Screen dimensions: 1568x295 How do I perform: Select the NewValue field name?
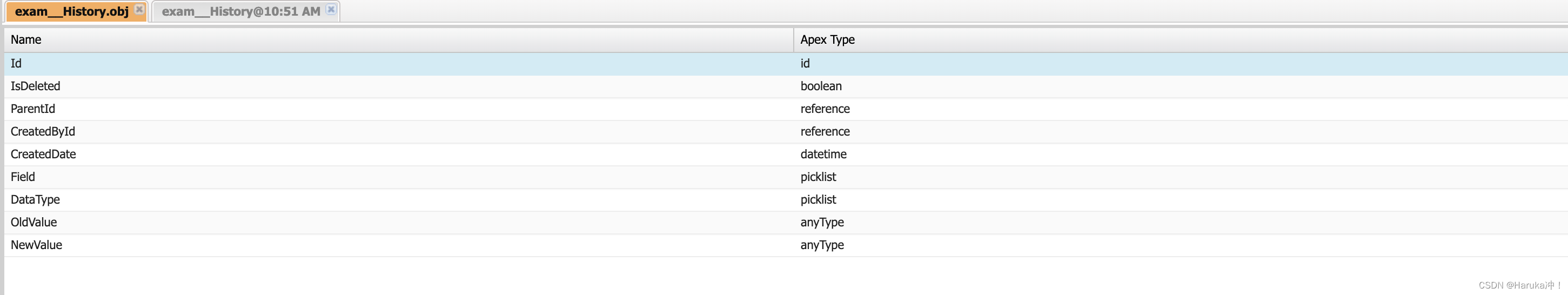click(37, 245)
